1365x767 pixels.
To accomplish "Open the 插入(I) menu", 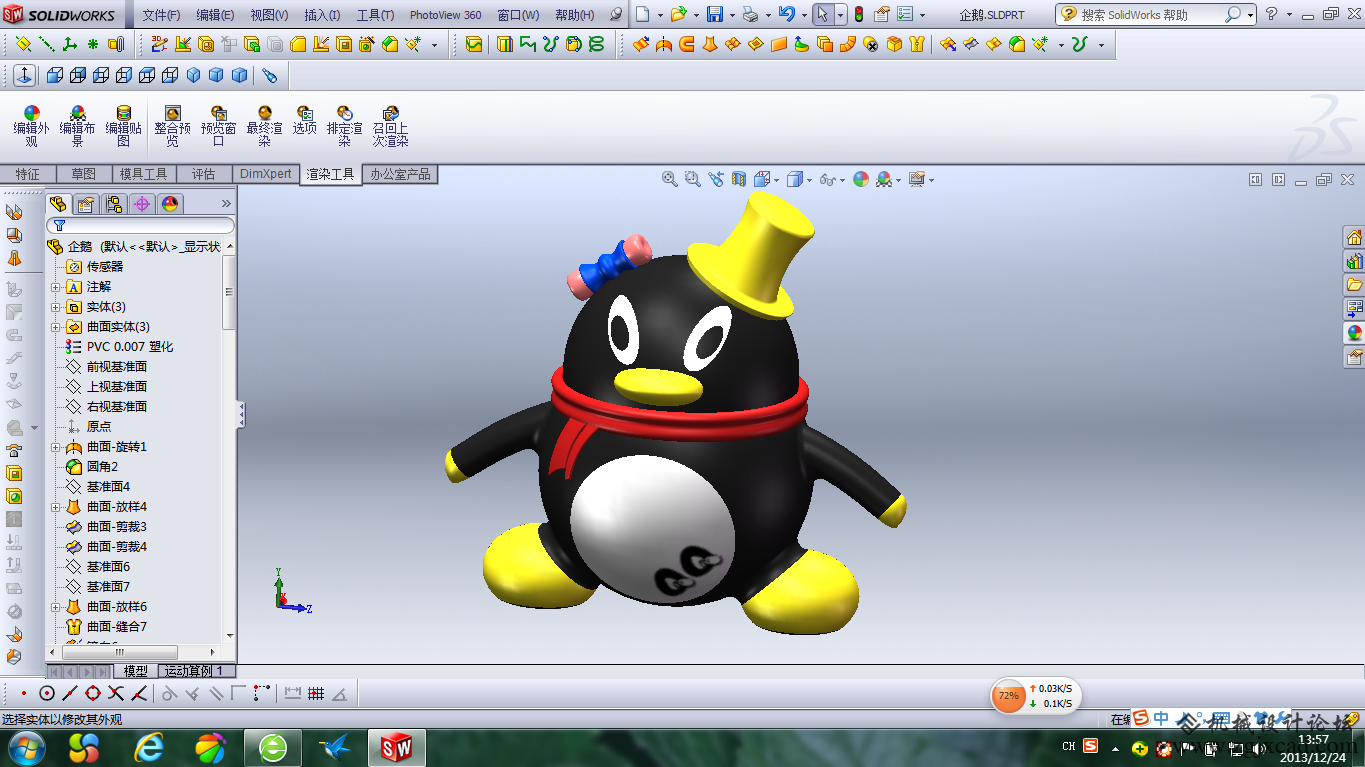I will click(x=322, y=15).
